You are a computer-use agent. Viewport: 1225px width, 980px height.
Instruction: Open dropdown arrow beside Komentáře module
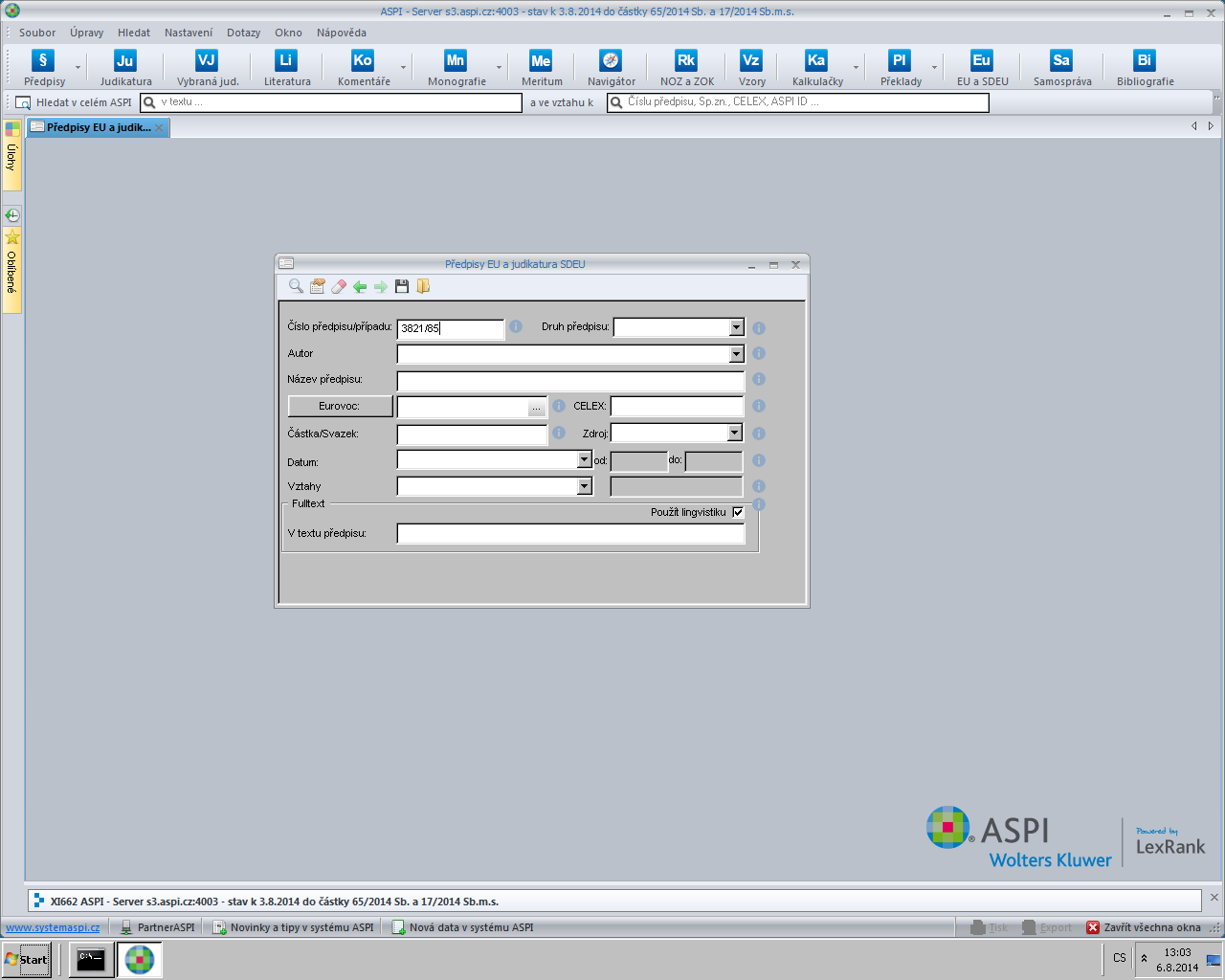[x=403, y=67]
